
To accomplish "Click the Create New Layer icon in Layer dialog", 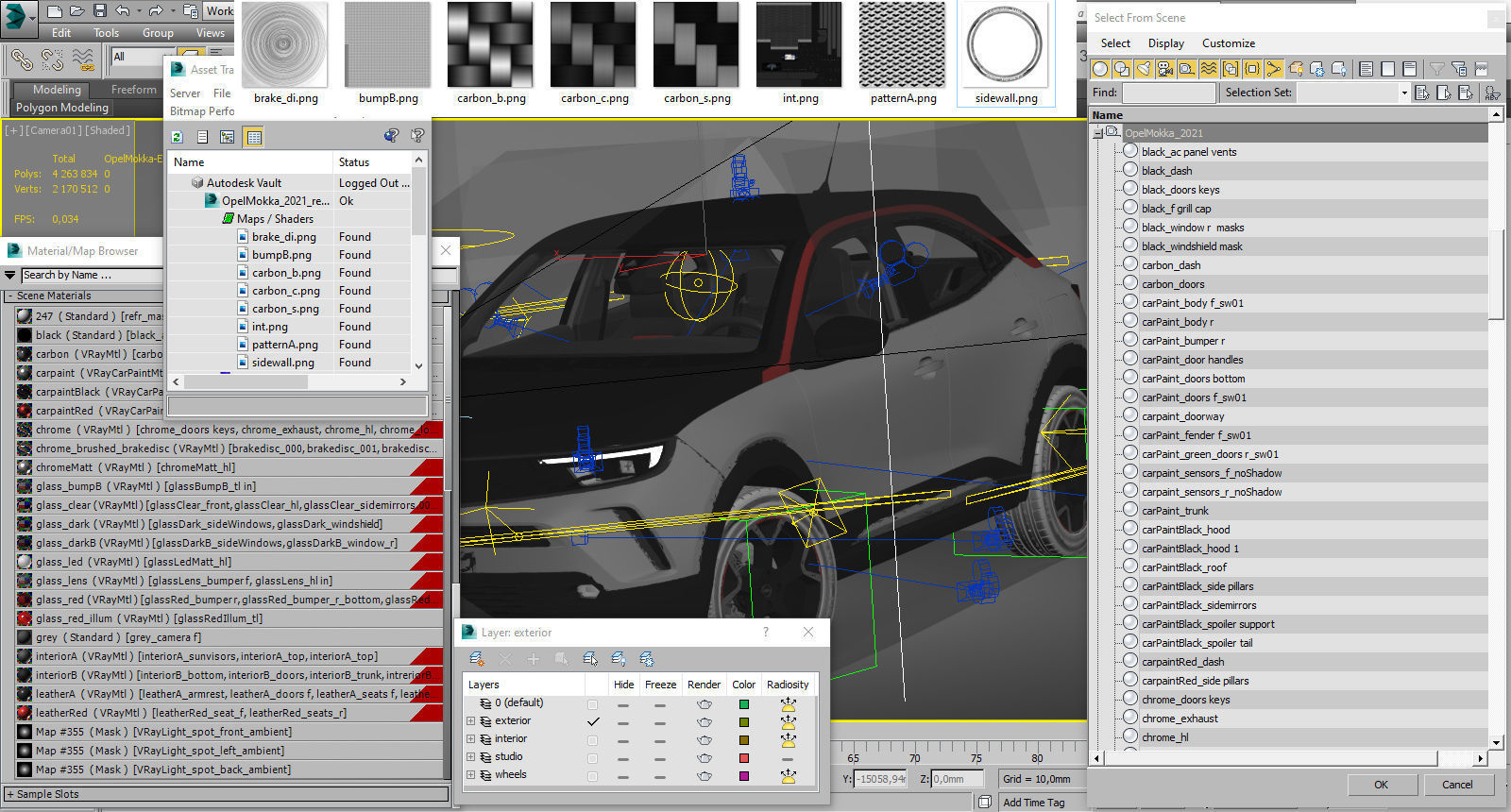I will coord(477,659).
